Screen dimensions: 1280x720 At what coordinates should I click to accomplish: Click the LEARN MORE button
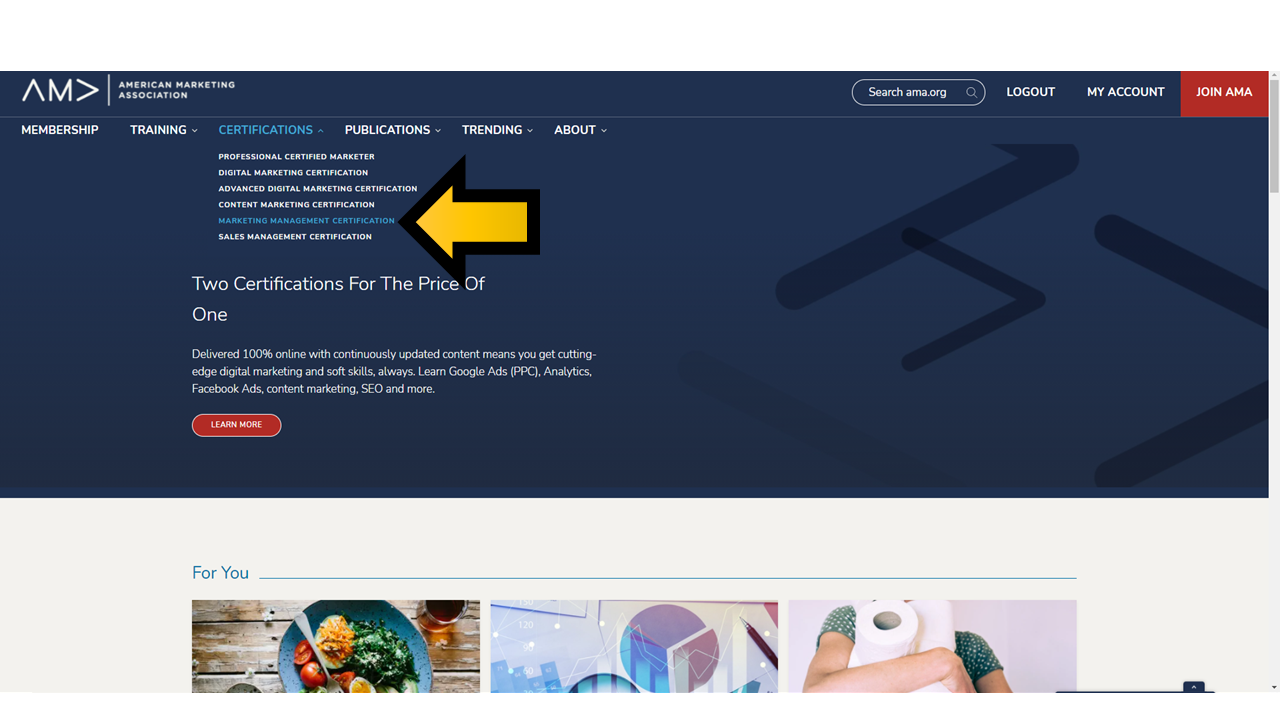click(x=236, y=425)
